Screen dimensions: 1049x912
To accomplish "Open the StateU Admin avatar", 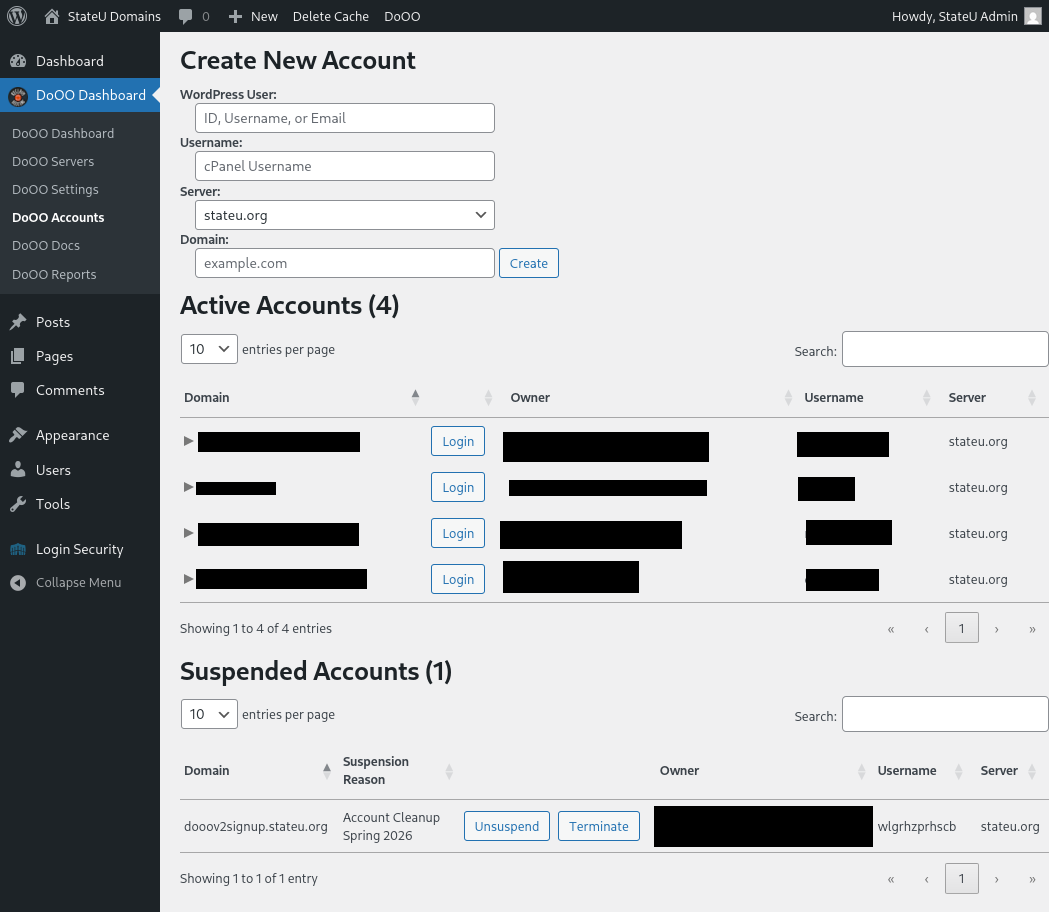I will [1033, 16].
